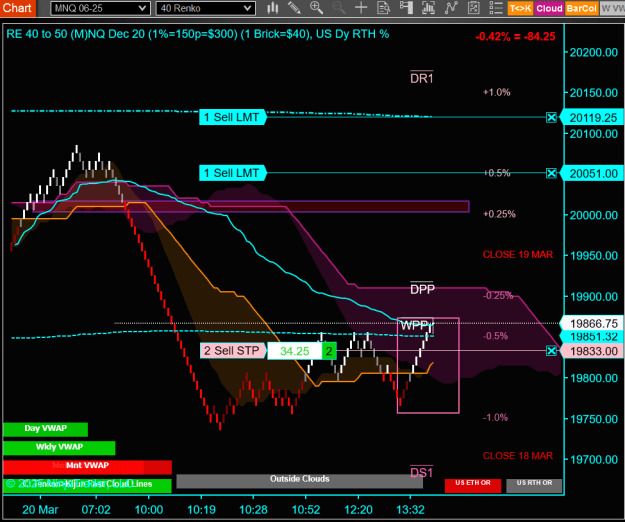Open the strategy performance clipboard icon
Image resolution: width=625 pixels, height=522 pixels.
[474, 8]
